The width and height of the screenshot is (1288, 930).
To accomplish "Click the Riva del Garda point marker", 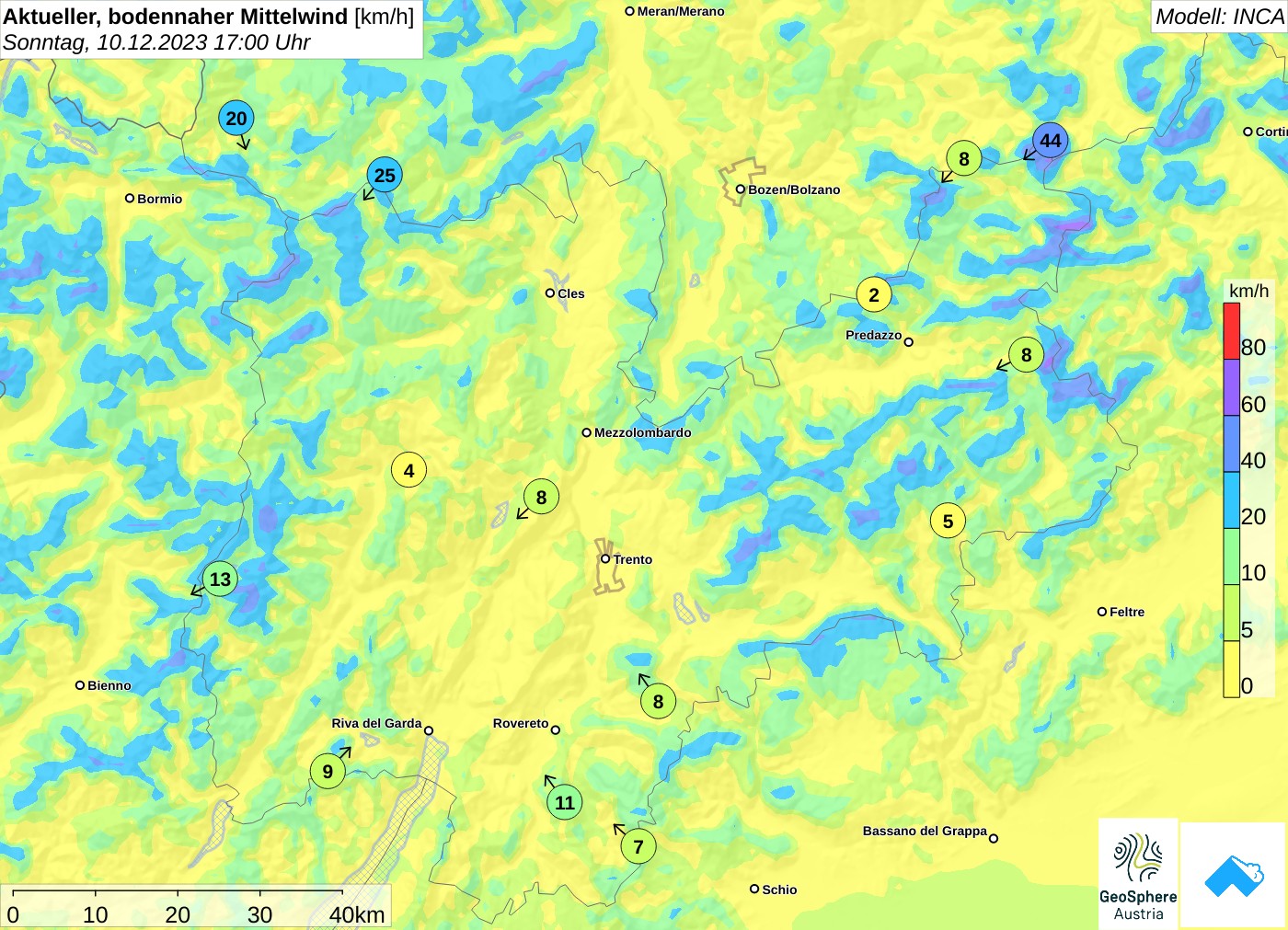I will 429,730.
